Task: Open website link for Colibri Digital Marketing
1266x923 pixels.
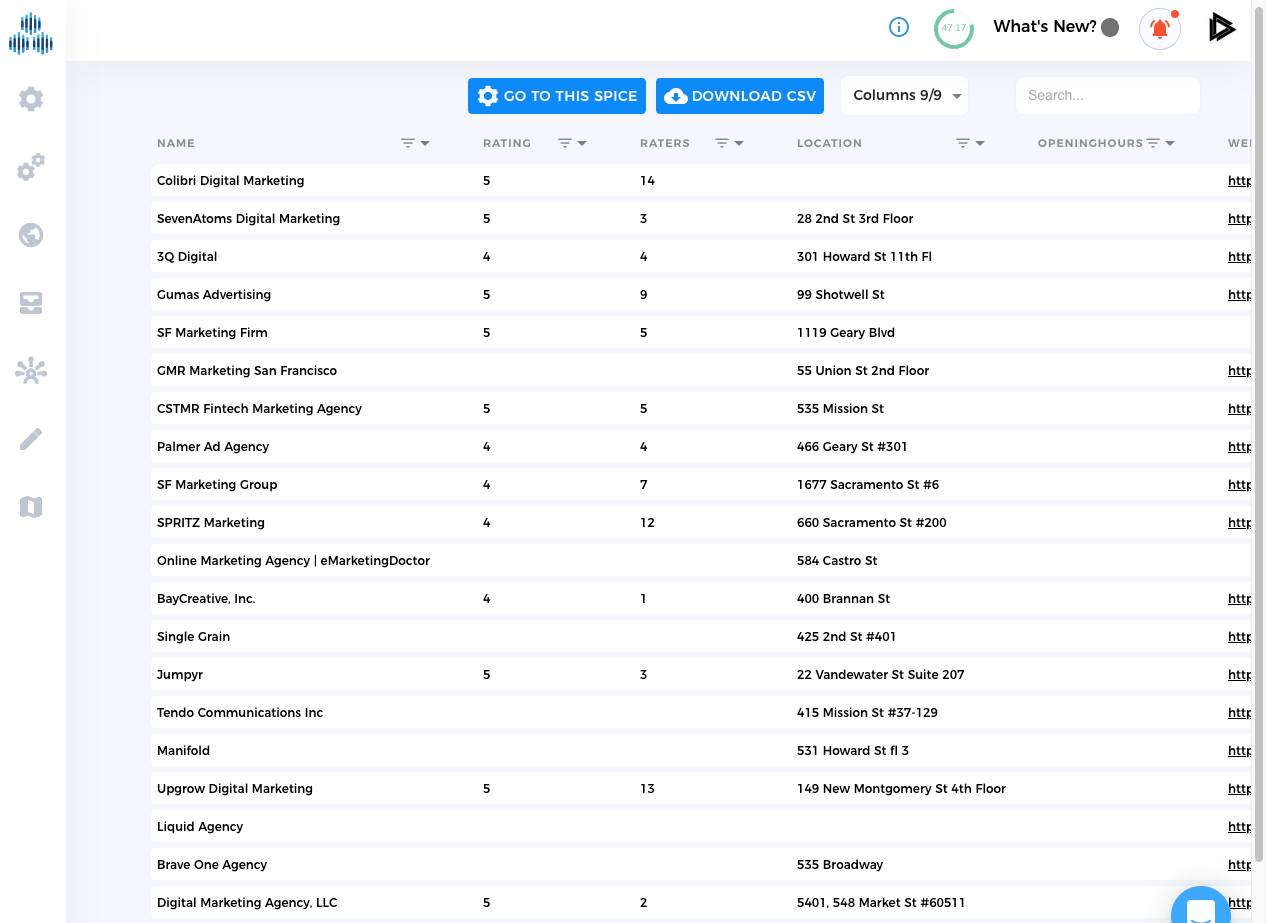Action: coord(1239,181)
